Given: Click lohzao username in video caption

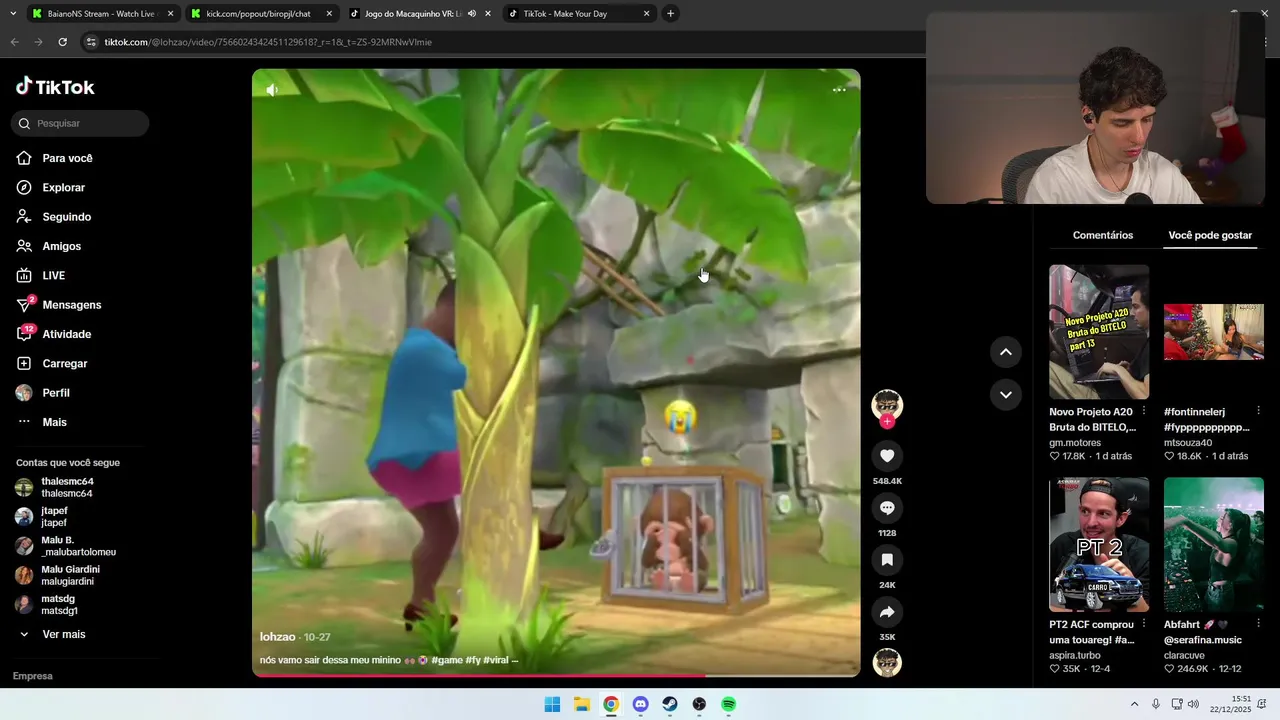Looking at the screenshot, I should point(278,637).
